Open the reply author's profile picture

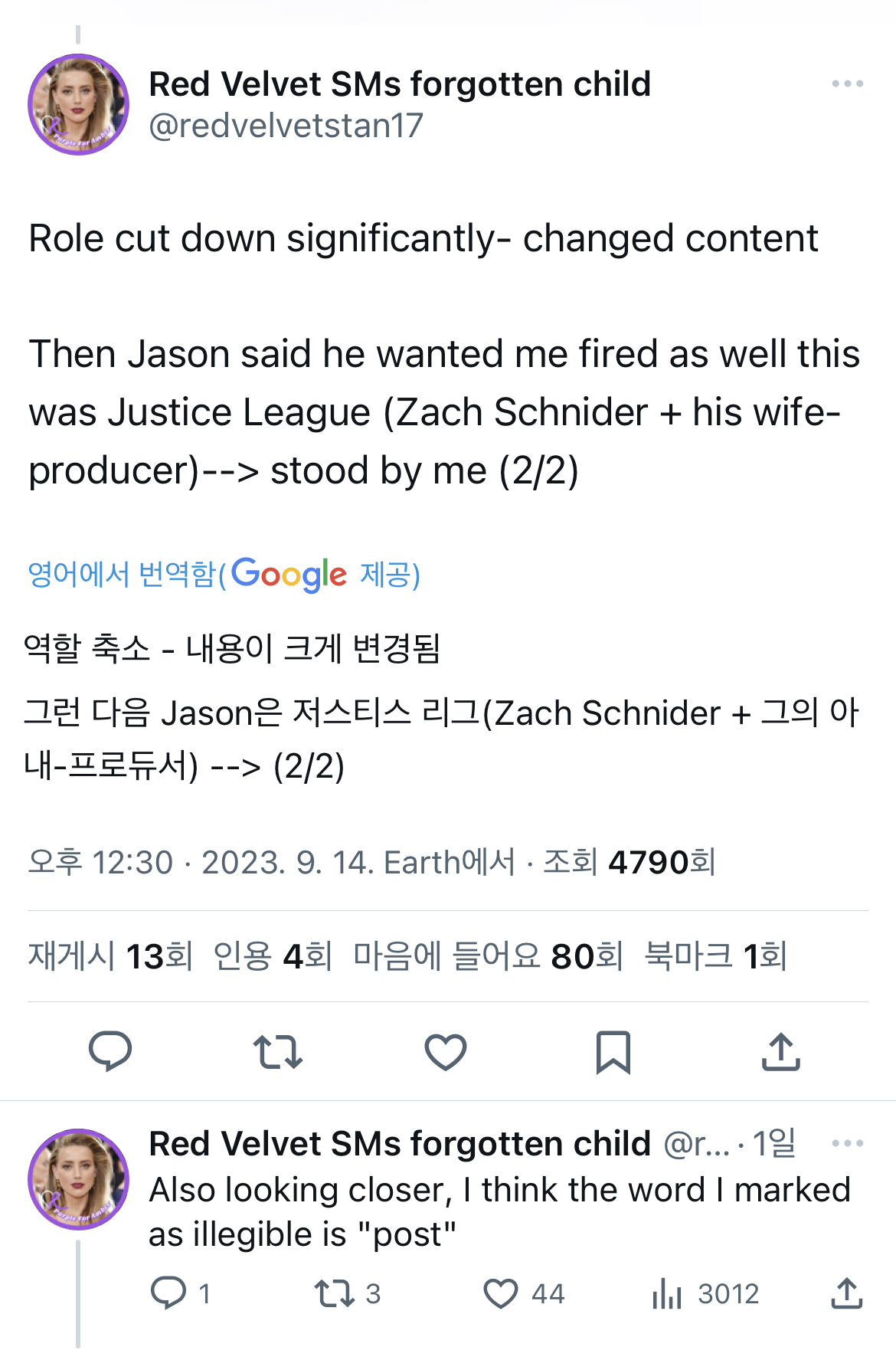point(78,1178)
